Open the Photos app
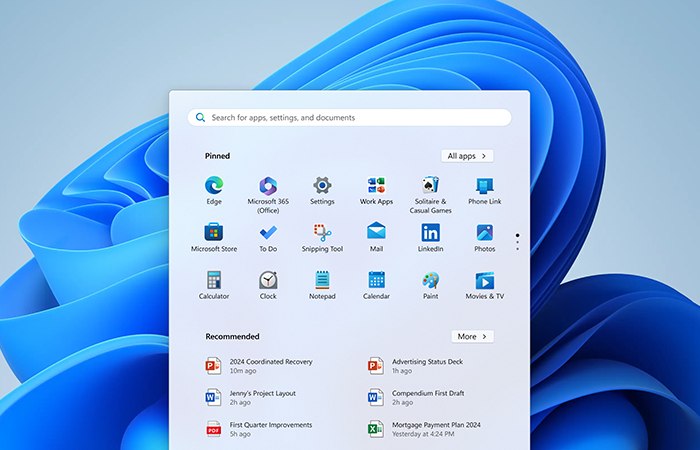Image resolution: width=700 pixels, height=450 pixels. tap(484, 238)
